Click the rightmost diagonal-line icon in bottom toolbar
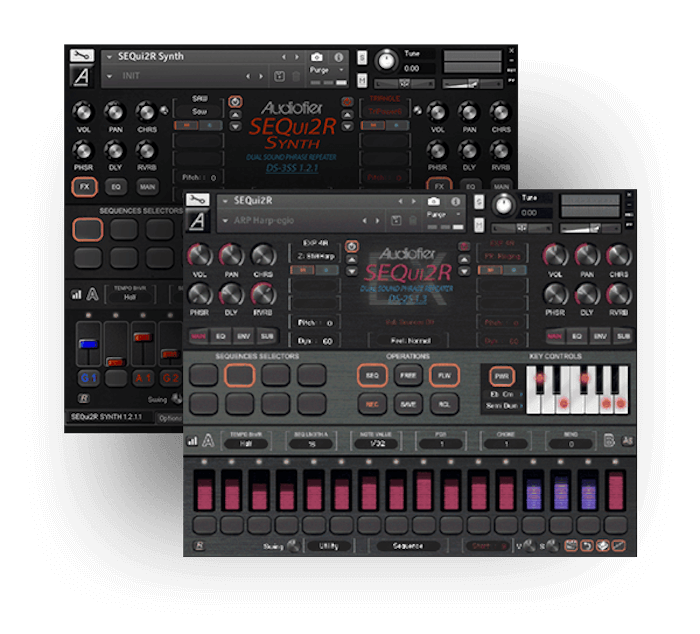Screen dimensions: 700x634 [619, 546]
